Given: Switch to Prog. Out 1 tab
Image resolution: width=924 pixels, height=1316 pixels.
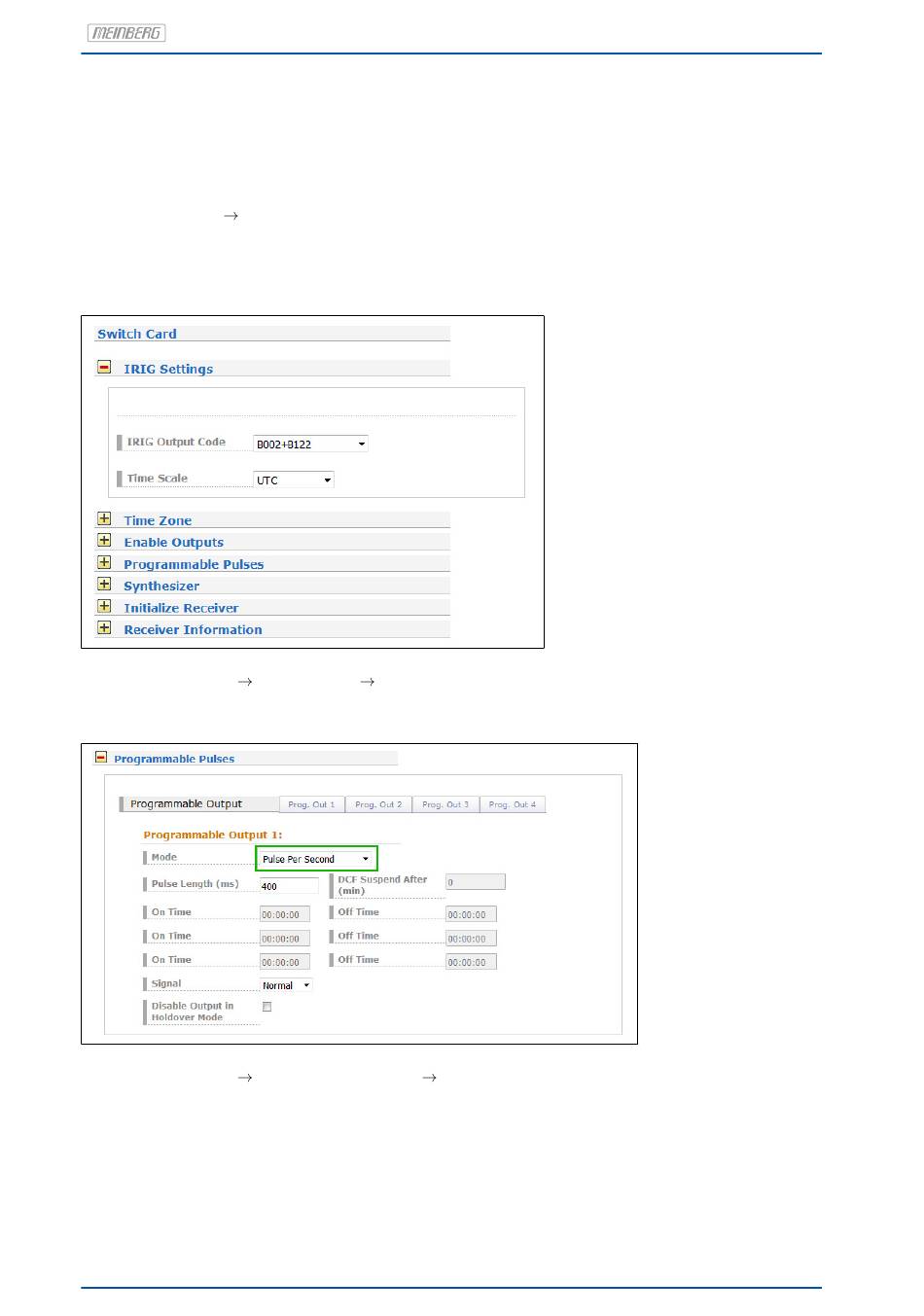Looking at the screenshot, I should pos(311,804).
